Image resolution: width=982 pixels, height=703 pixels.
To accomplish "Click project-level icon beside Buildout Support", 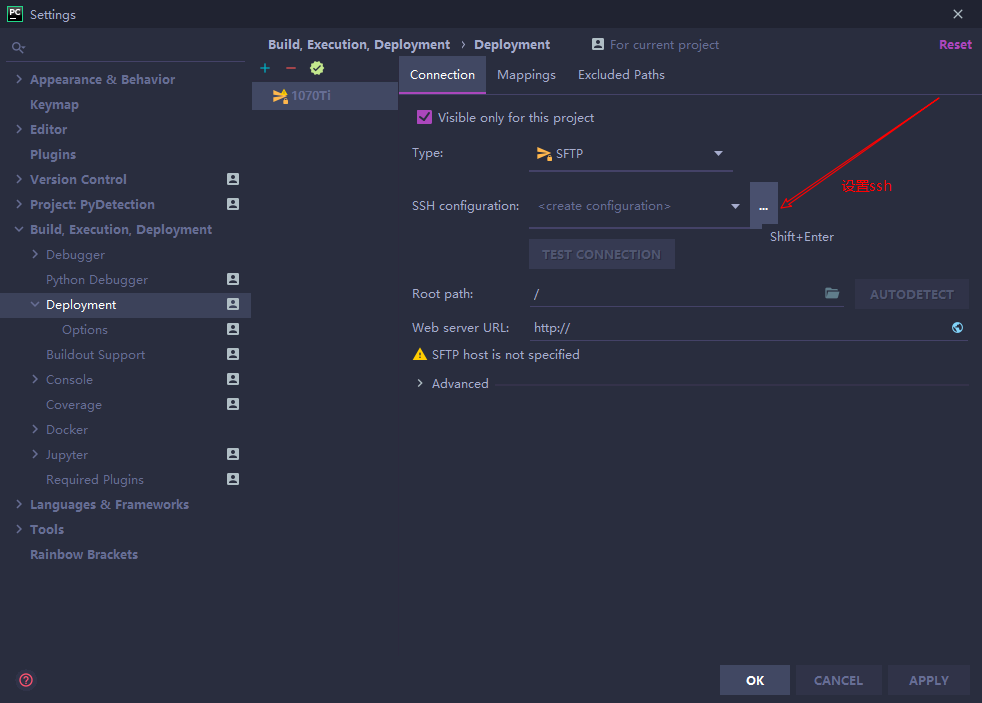I will 233,354.
